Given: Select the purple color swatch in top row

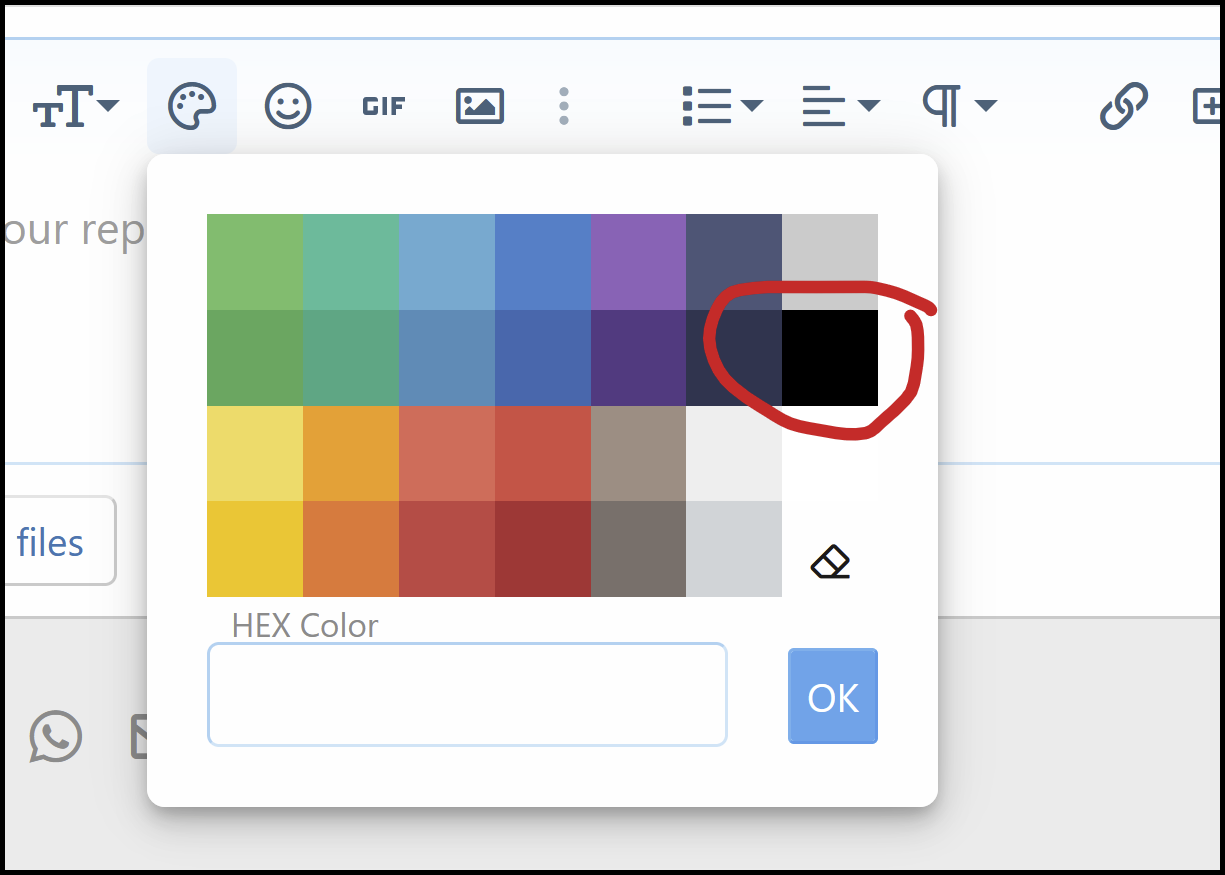Looking at the screenshot, I should [x=638, y=262].
